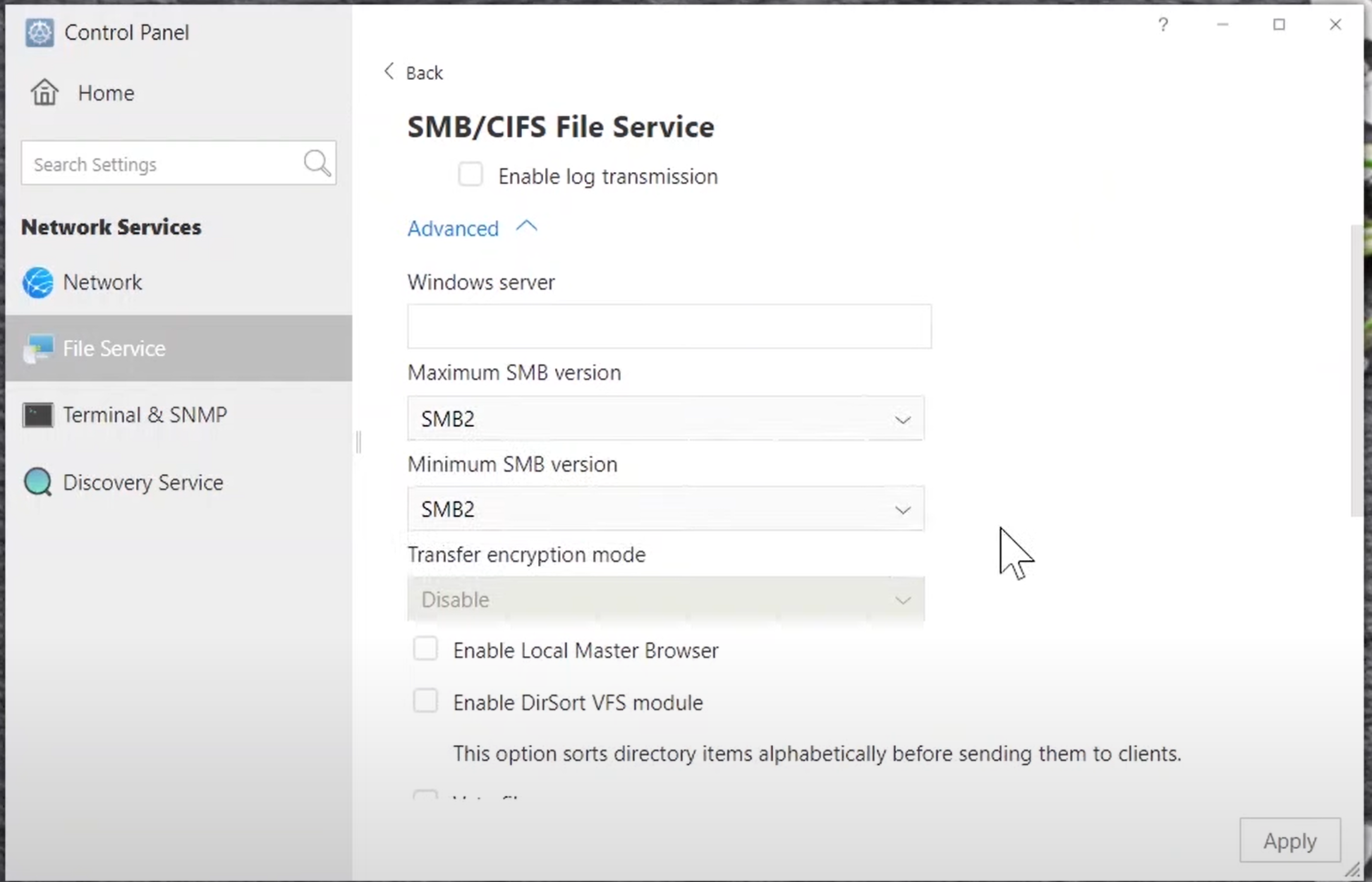Click the Network globe icon

[38, 282]
